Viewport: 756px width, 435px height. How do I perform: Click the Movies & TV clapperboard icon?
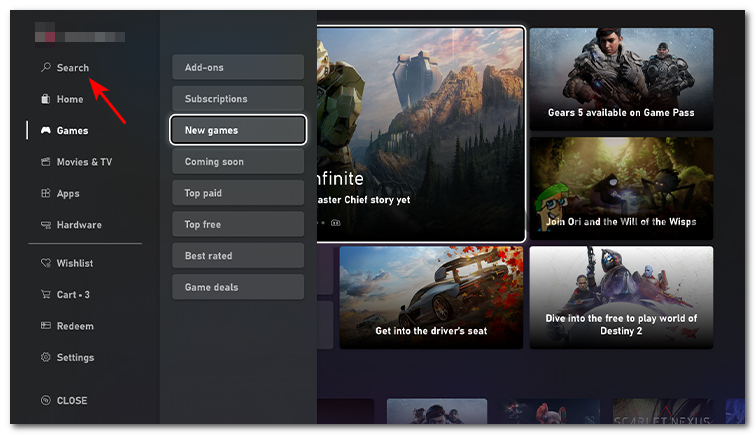[x=45, y=162]
